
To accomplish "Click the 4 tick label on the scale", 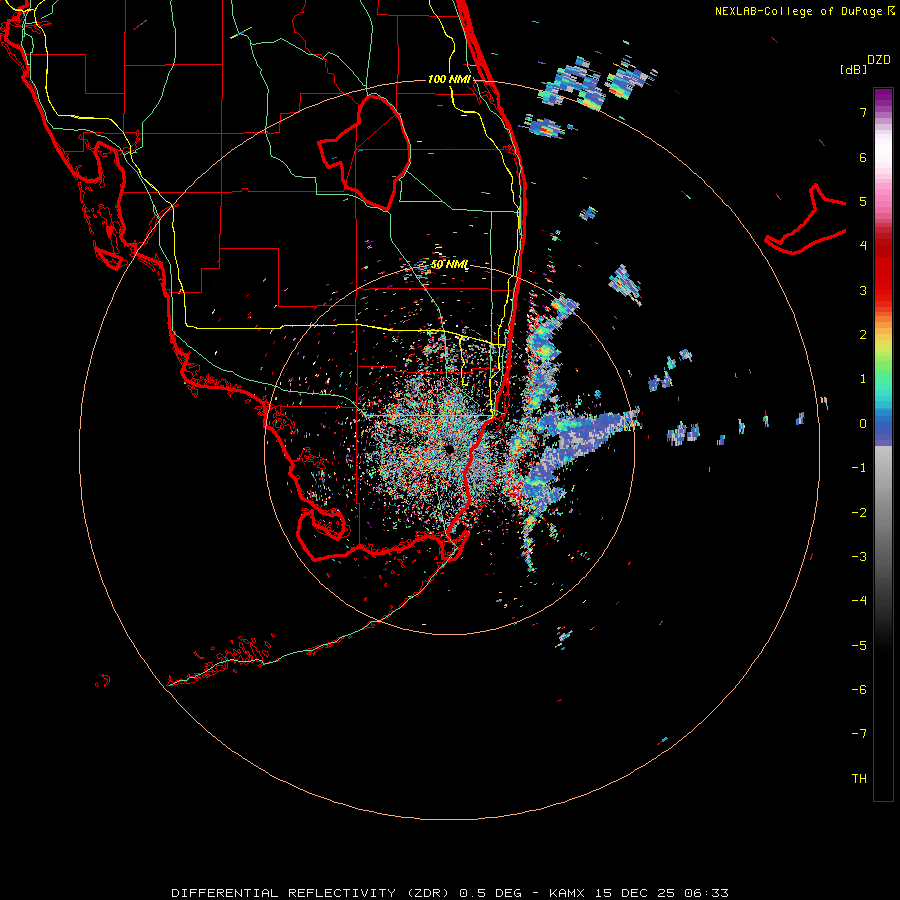I will pyautogui.click(x=863, y=246).
